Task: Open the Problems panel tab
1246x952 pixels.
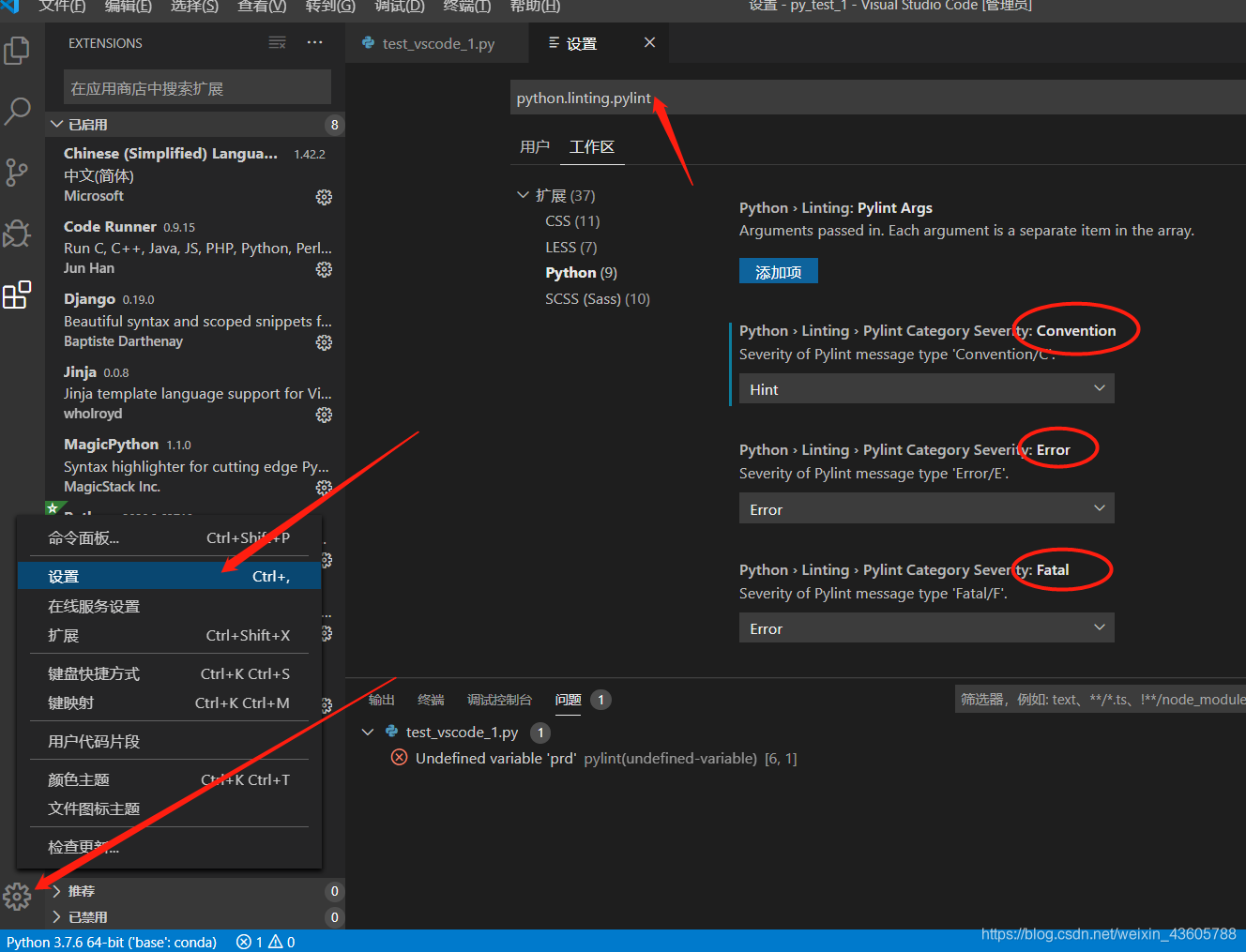Action: [568, 700]
